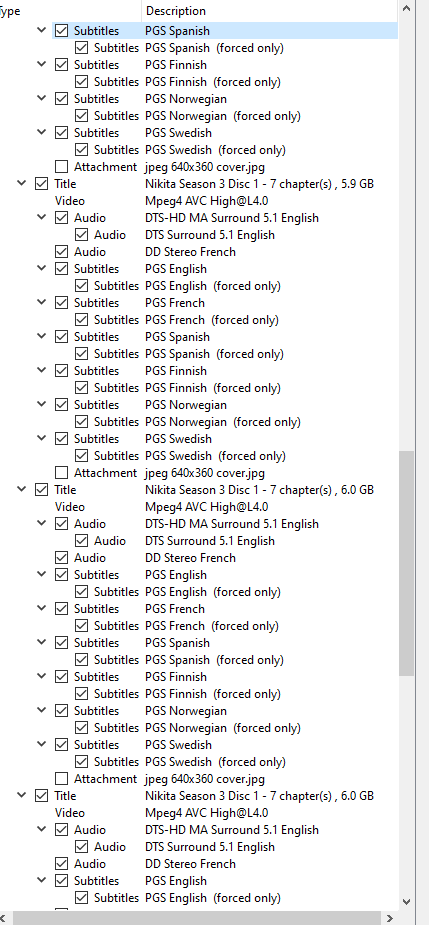
Task: Select Video Mpeg4 AVC row under 5.9 GB title
Action: pos(199,201)
